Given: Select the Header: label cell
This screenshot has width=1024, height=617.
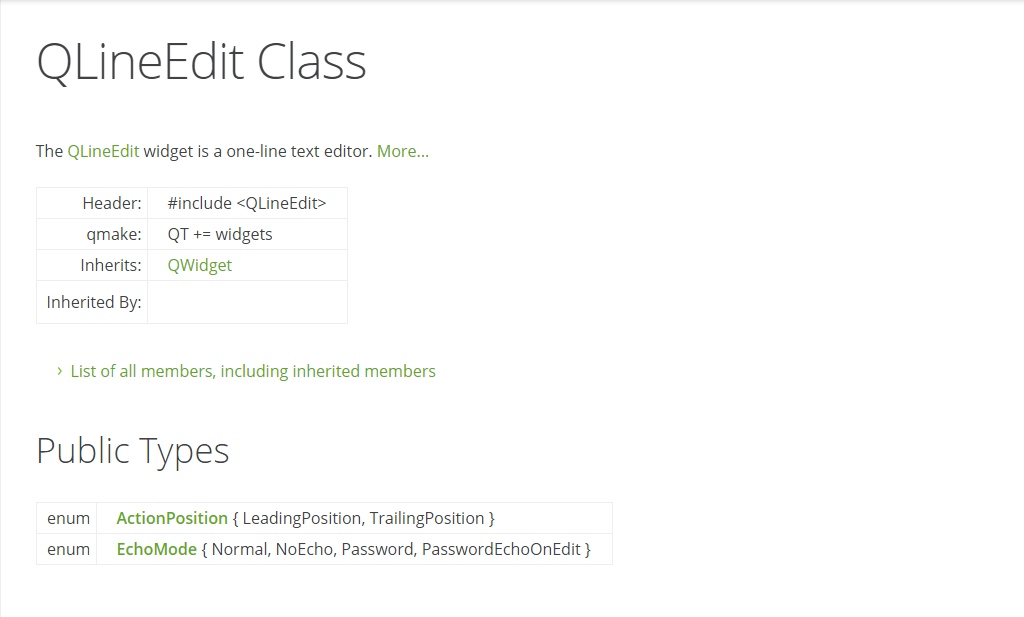Looking at the screenshot, I should pos(92,203).
